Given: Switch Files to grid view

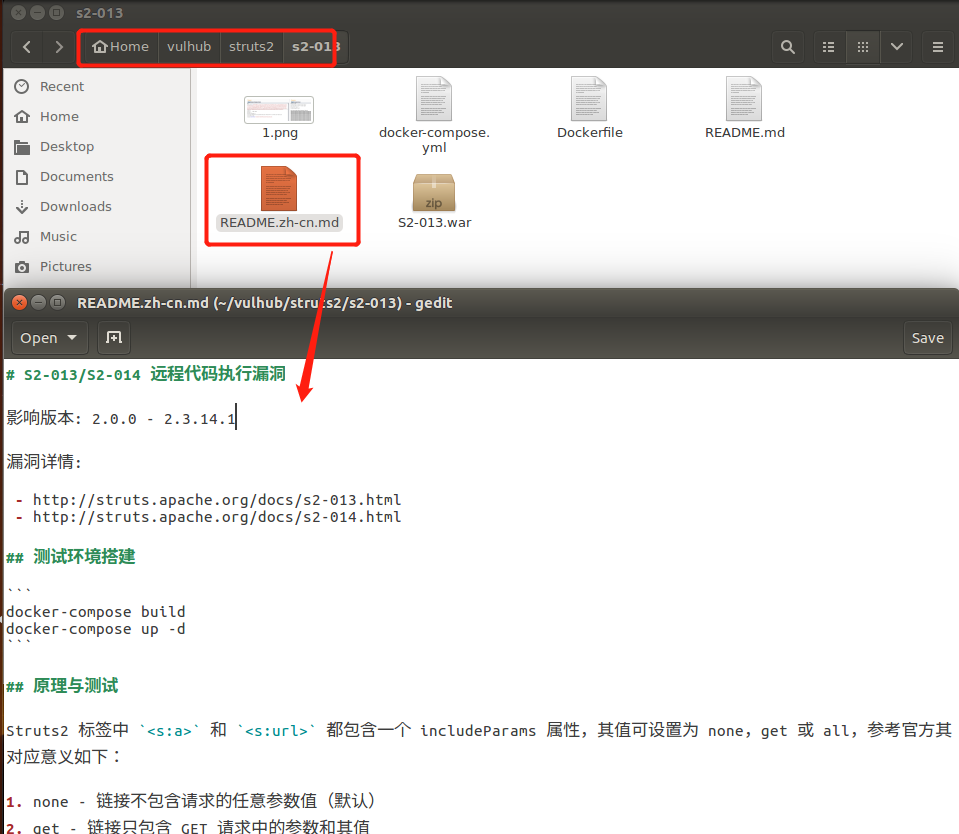Looking at the screenshot, I should pos(863,47).
